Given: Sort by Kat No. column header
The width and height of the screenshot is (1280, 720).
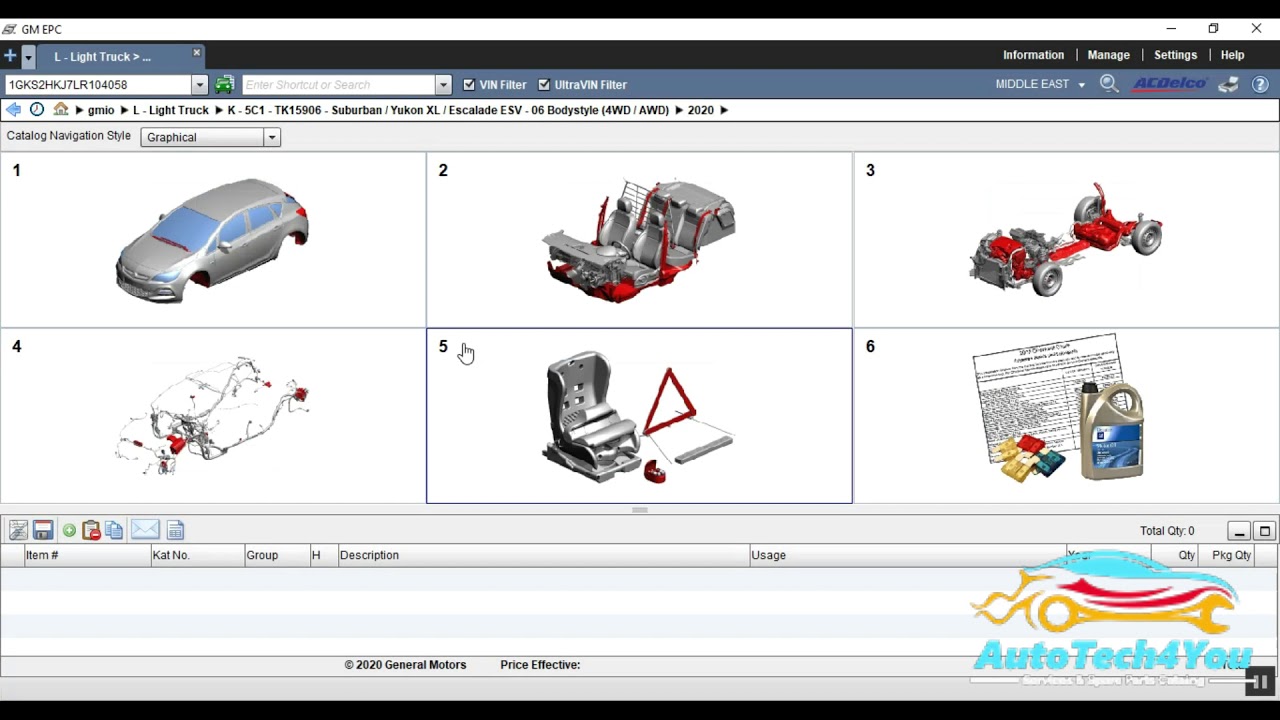Looking at the screenshot, I should coord(197,555).
